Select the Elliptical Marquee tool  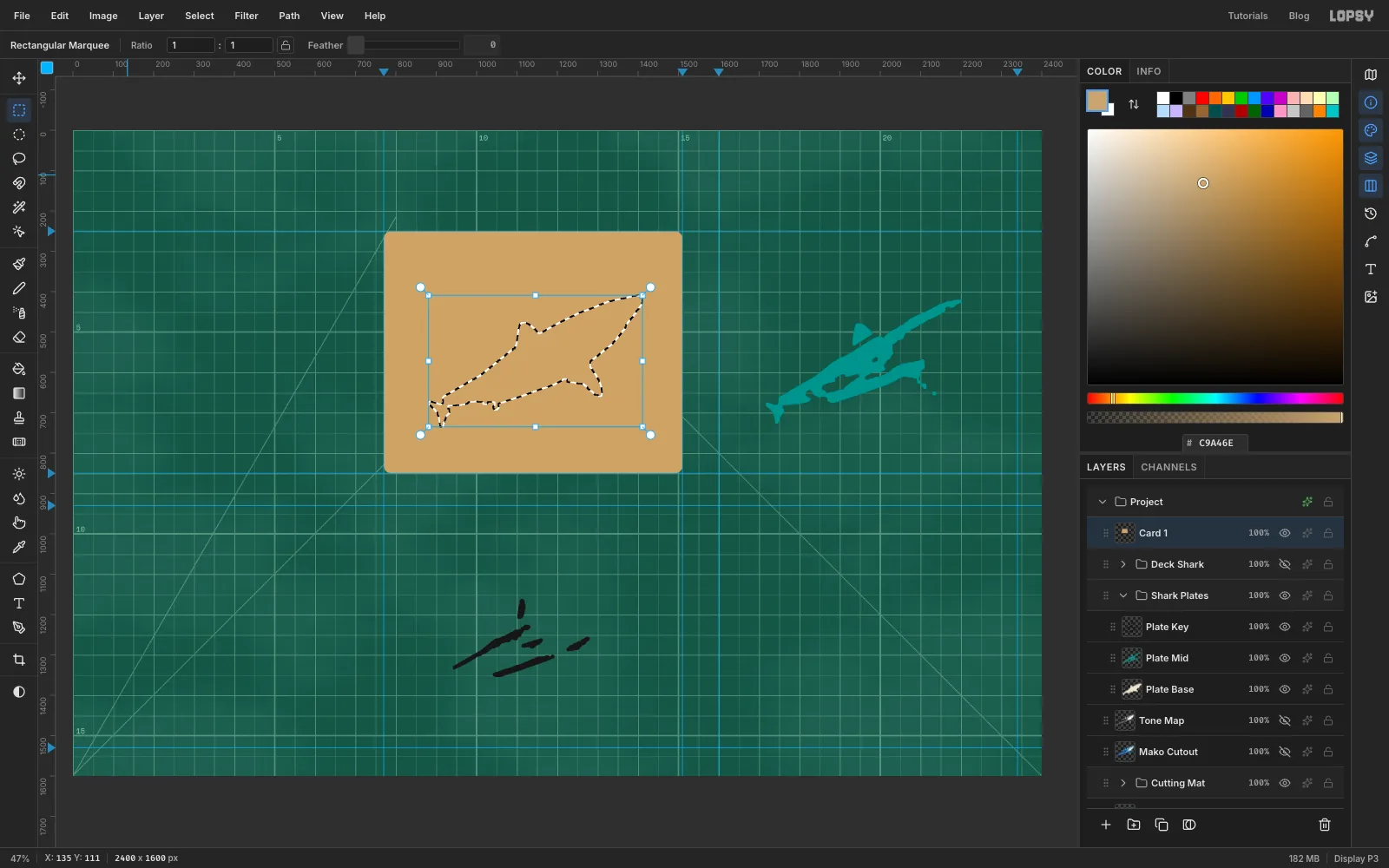(x=19, y=135)
